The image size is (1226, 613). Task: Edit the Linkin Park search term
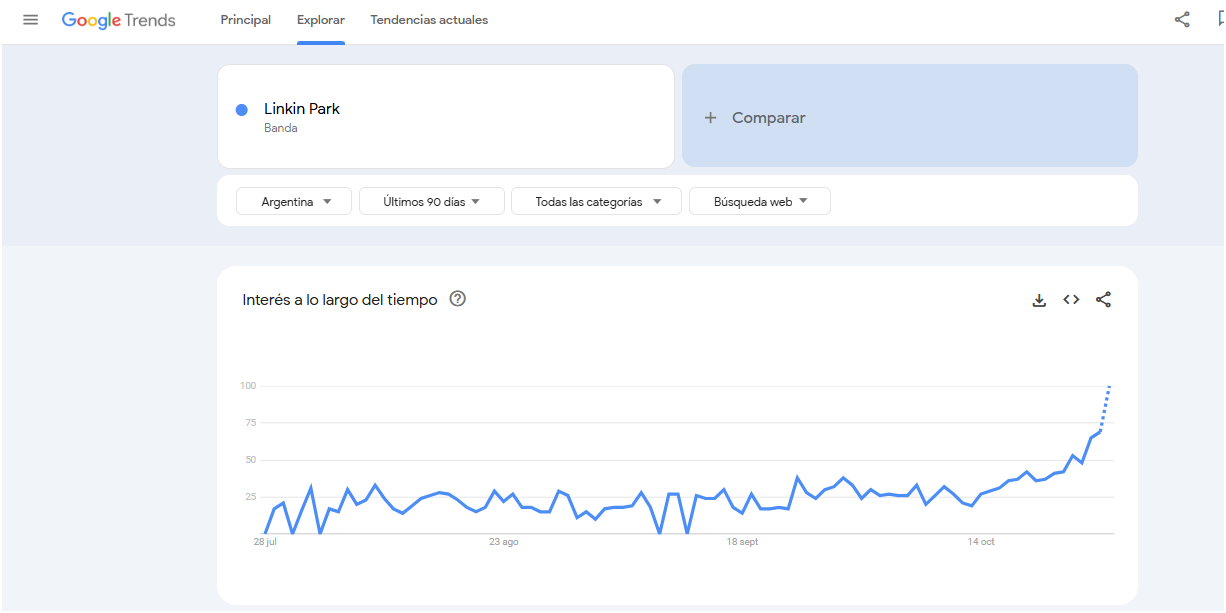(302, 109)
